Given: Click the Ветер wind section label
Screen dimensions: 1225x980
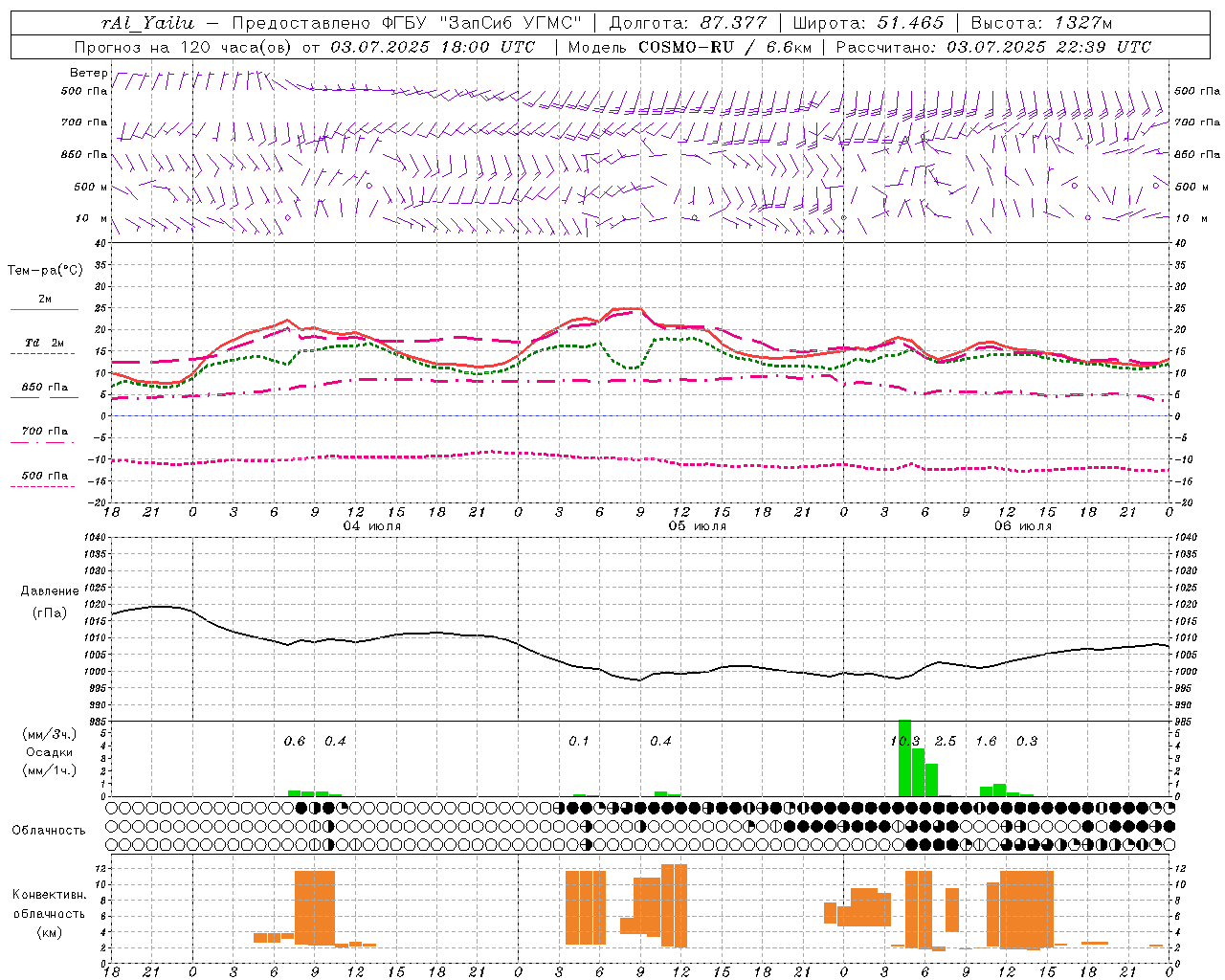Looking at the screenshot, I should (89, 73).
